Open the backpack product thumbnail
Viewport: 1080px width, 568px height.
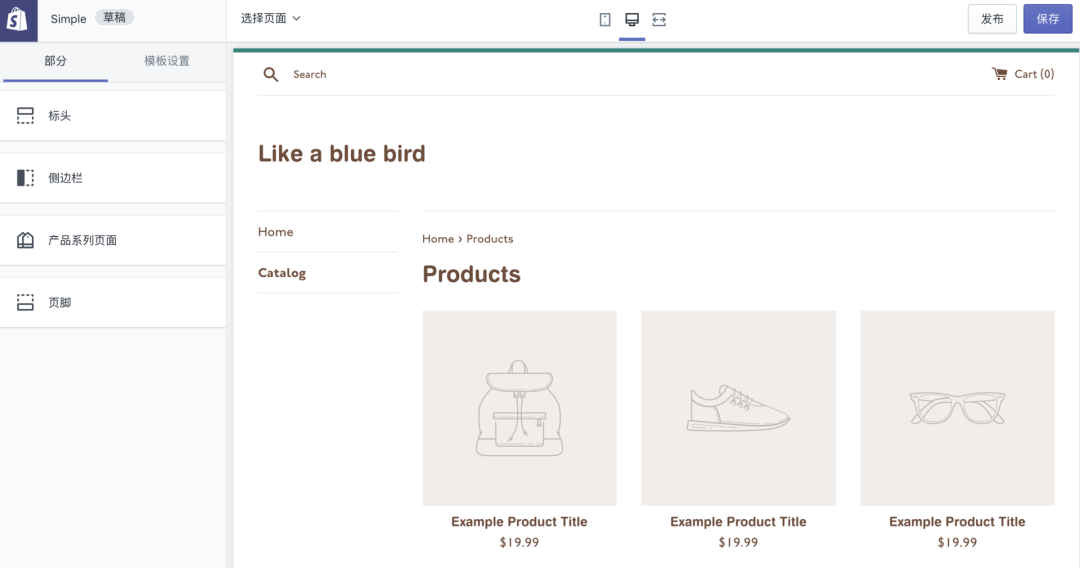(x=519, y=408)
